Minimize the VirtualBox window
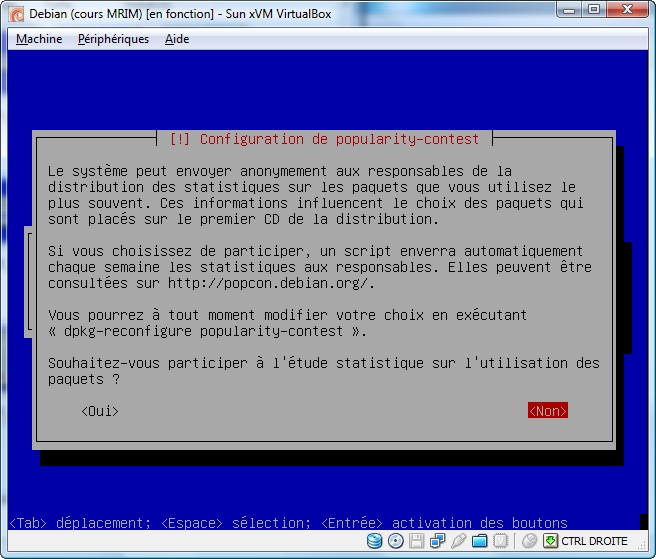Viewport: 656px width, 559px height. click(x=569, y=10)
